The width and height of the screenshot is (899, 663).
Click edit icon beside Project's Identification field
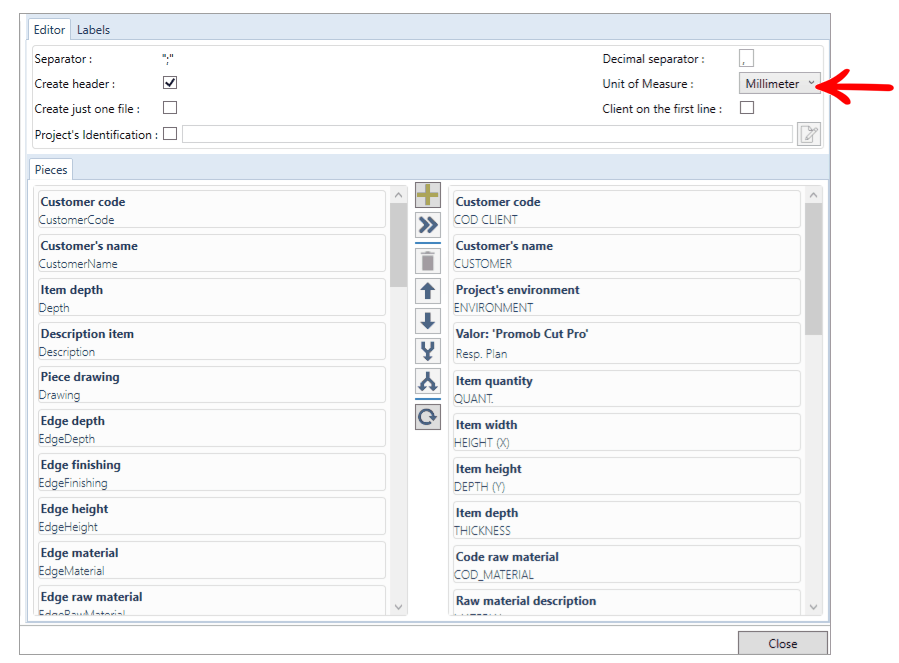pos(809,134)
